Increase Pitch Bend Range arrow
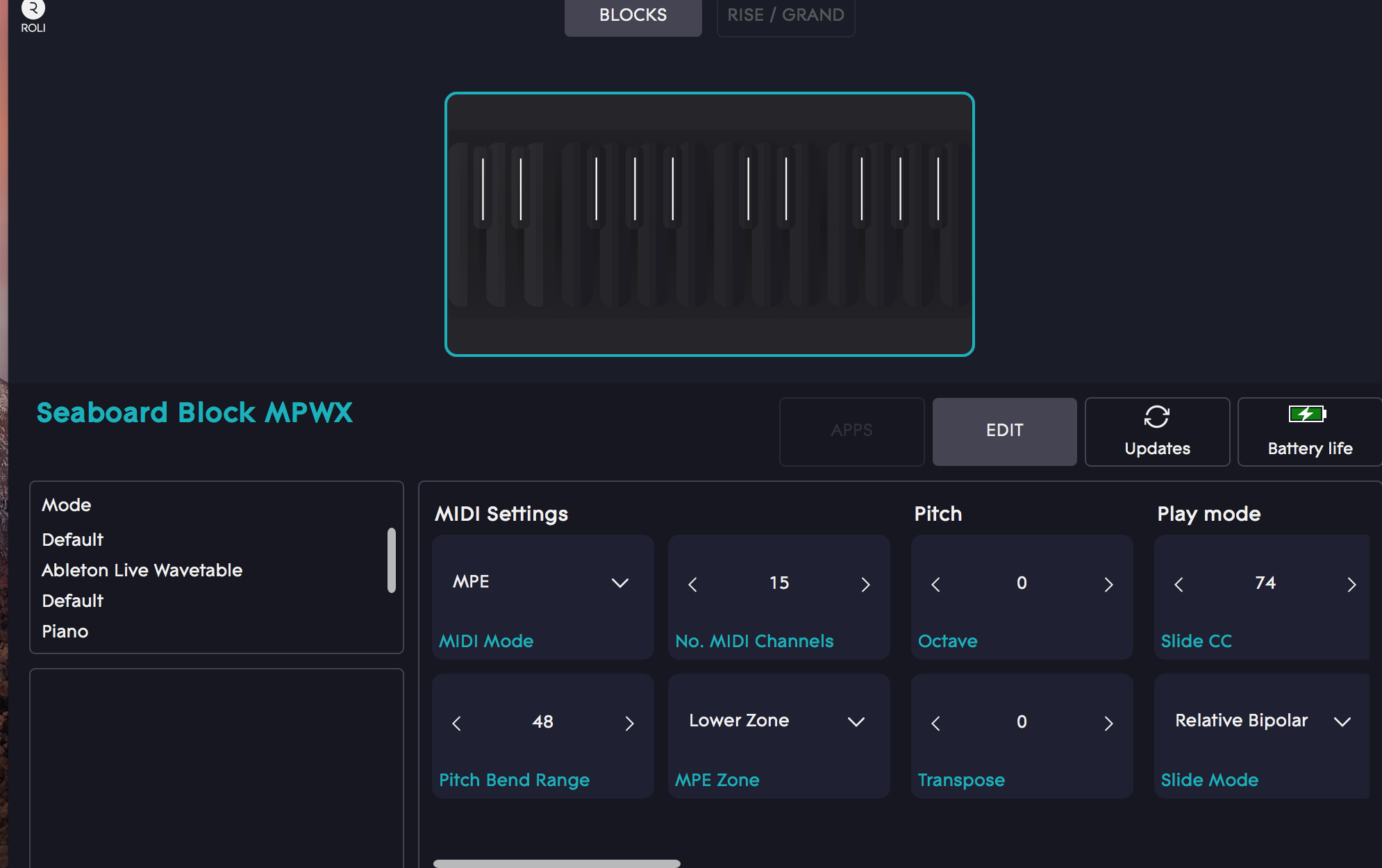 629,724
